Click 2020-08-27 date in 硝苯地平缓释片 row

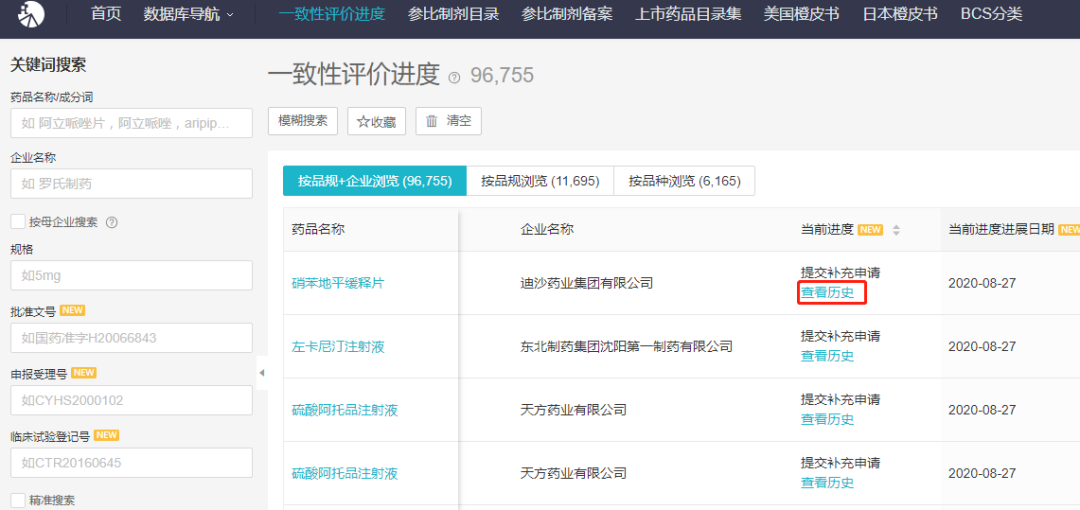click(x=982, y=283)
